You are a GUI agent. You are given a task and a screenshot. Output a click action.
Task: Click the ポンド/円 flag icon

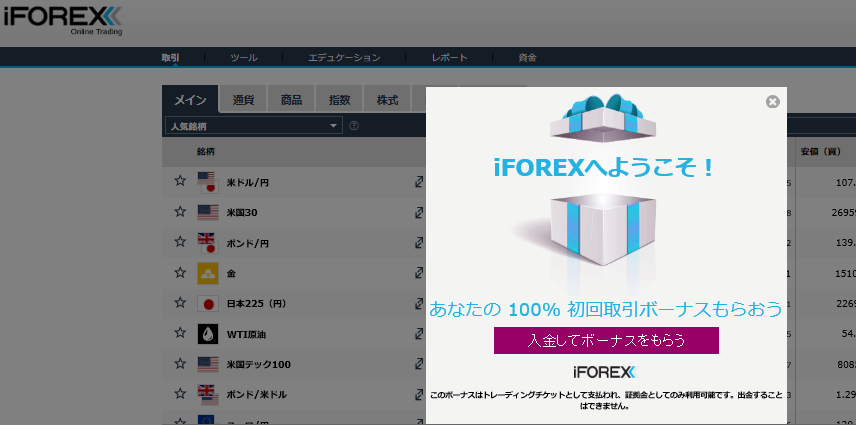click(x=208, y=243)
